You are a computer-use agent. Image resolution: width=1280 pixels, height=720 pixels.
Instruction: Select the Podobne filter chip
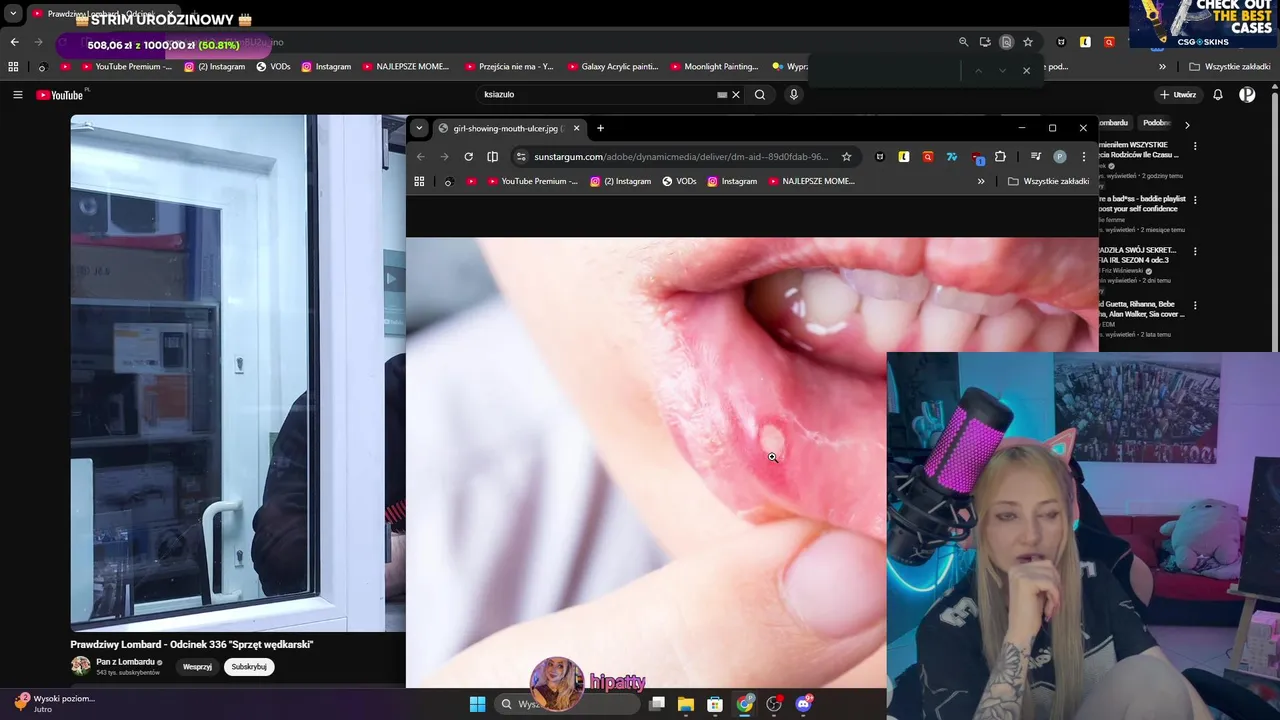click(x=1157, y=123)
